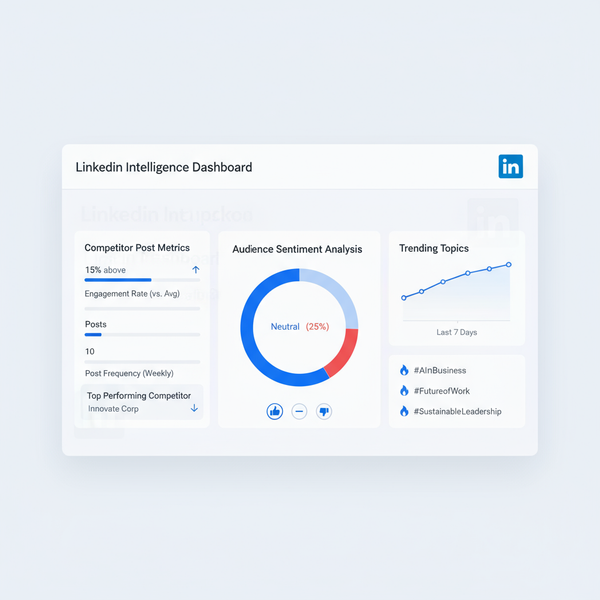Open the Last 7 Days range selector
600x600 pixels.
456,332
